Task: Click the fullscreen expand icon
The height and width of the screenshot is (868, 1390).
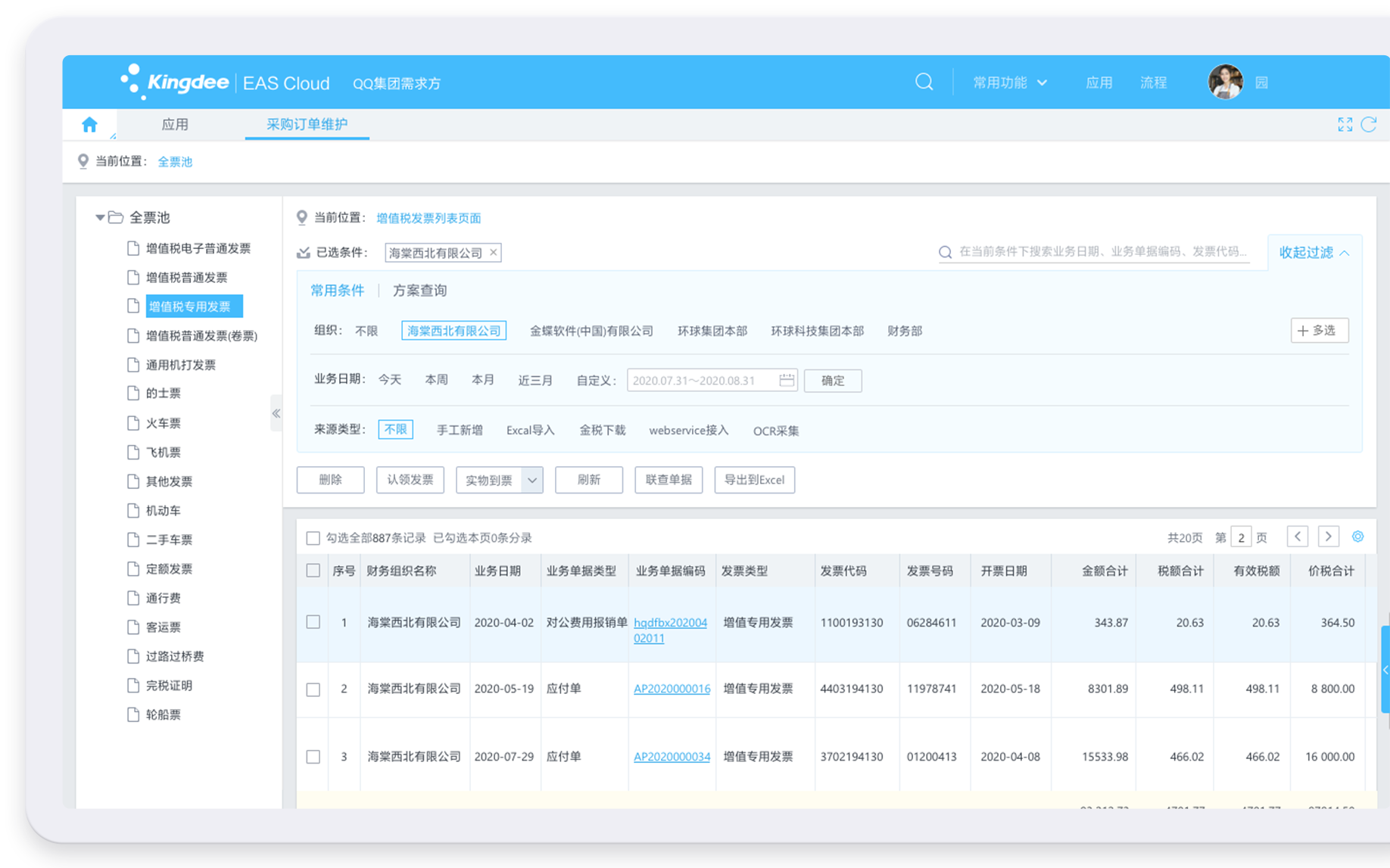Action: click(x=1345, y=125)
